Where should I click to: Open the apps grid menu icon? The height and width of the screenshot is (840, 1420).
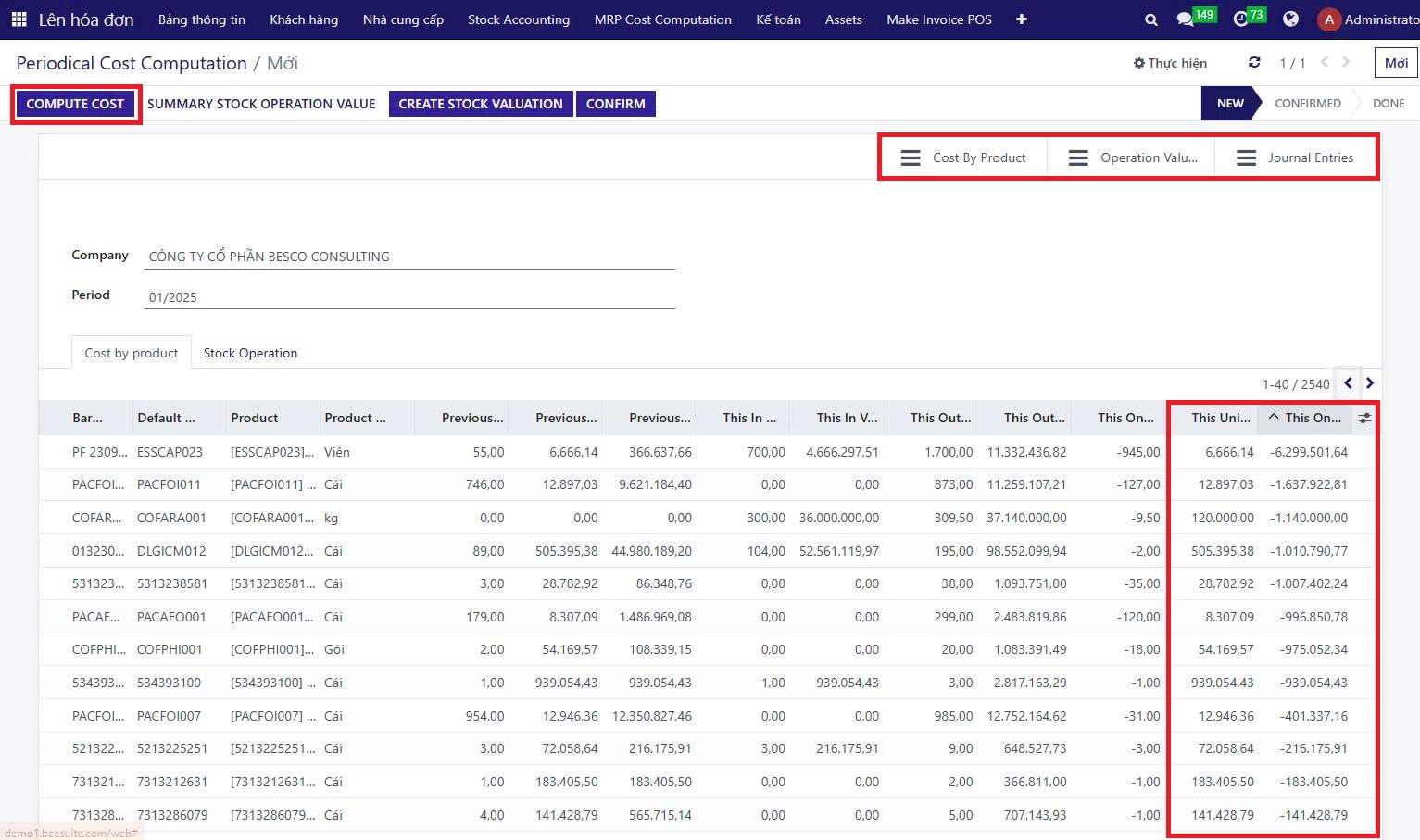19,19
